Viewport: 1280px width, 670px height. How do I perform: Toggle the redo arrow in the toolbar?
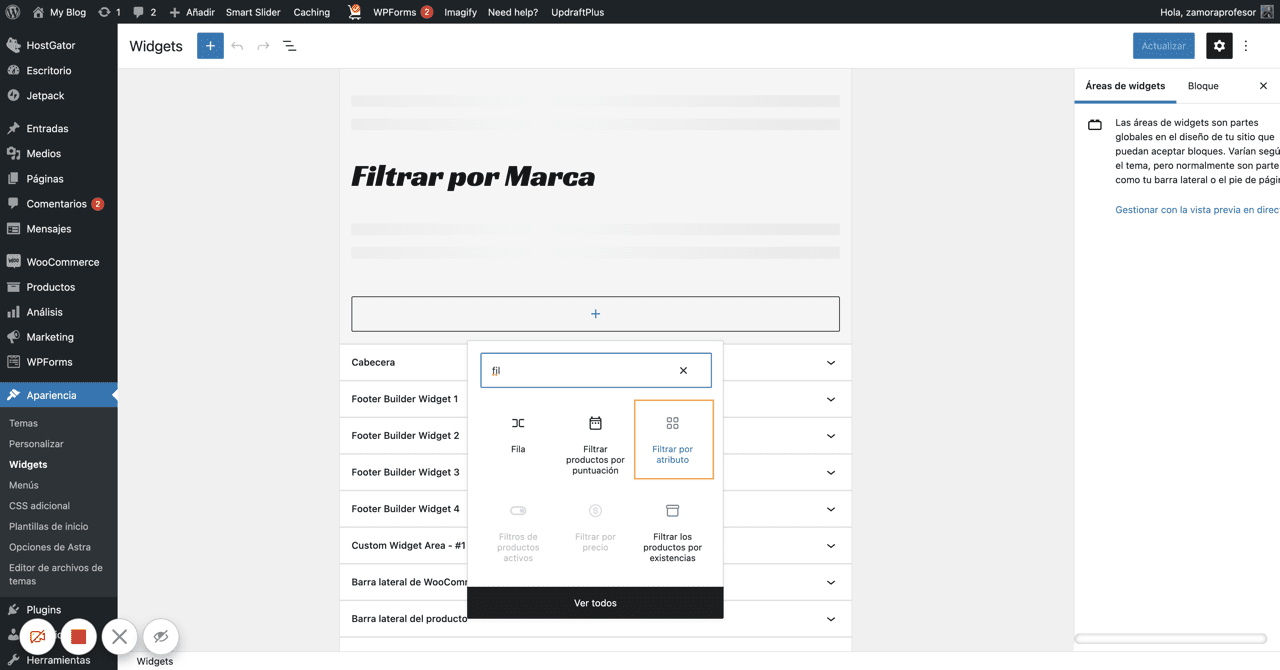point(262,45)
